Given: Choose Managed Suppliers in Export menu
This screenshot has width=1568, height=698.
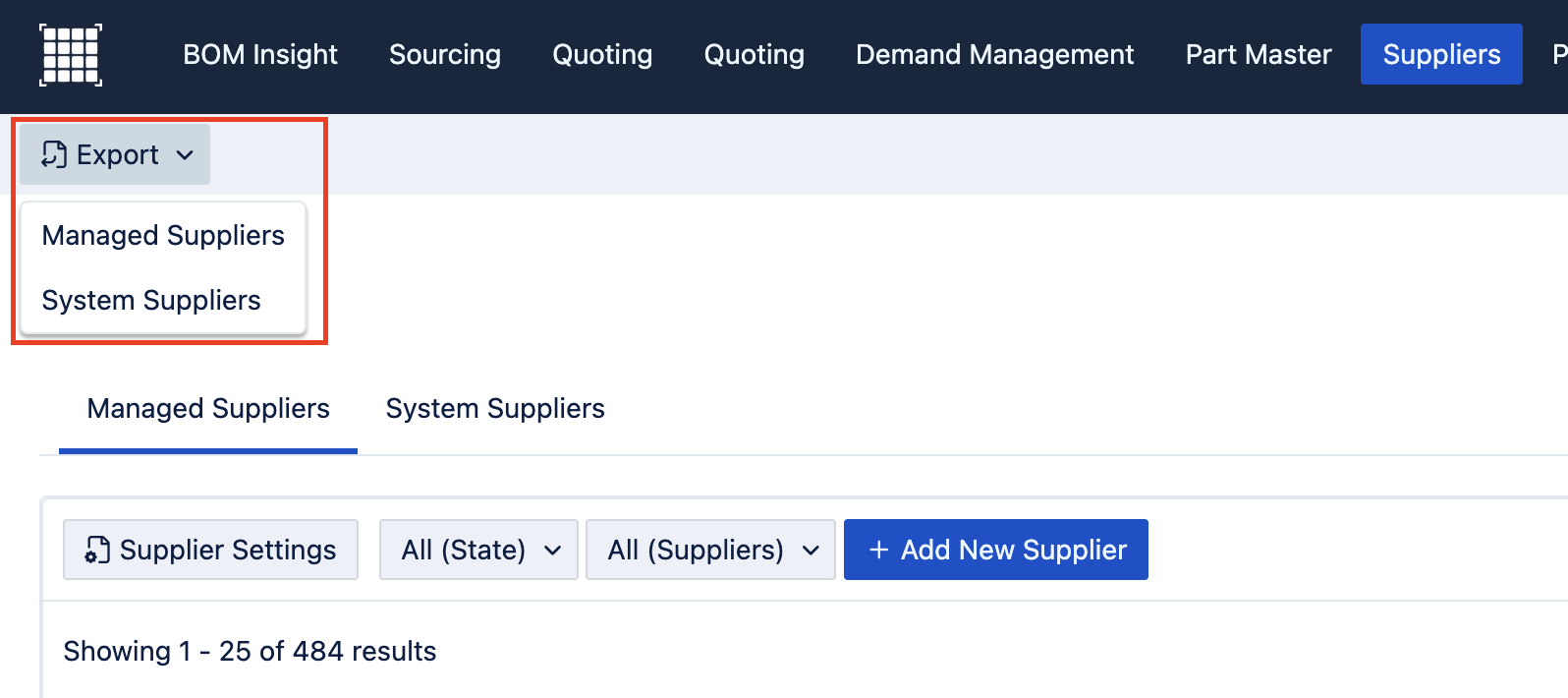Looking at the screenshot, I should (163, 236).
